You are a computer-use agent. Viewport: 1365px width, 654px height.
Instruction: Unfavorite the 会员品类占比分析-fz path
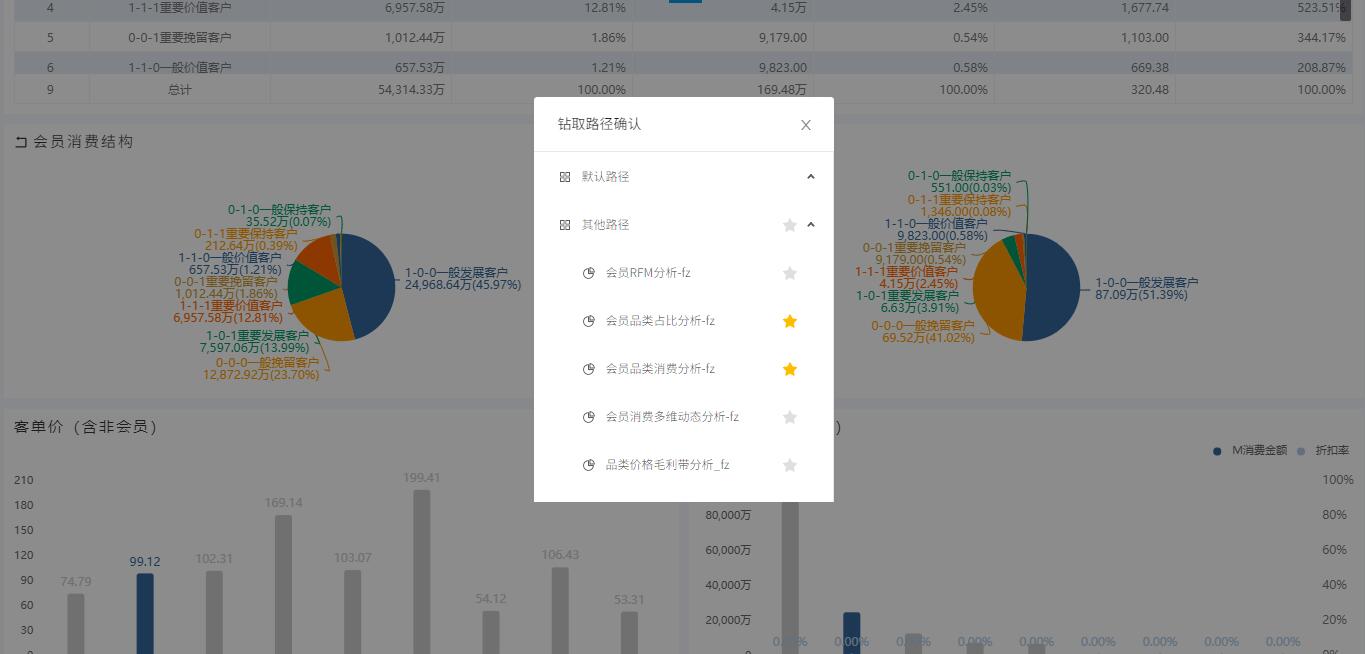pyautogui.click(x=790, y=320)
